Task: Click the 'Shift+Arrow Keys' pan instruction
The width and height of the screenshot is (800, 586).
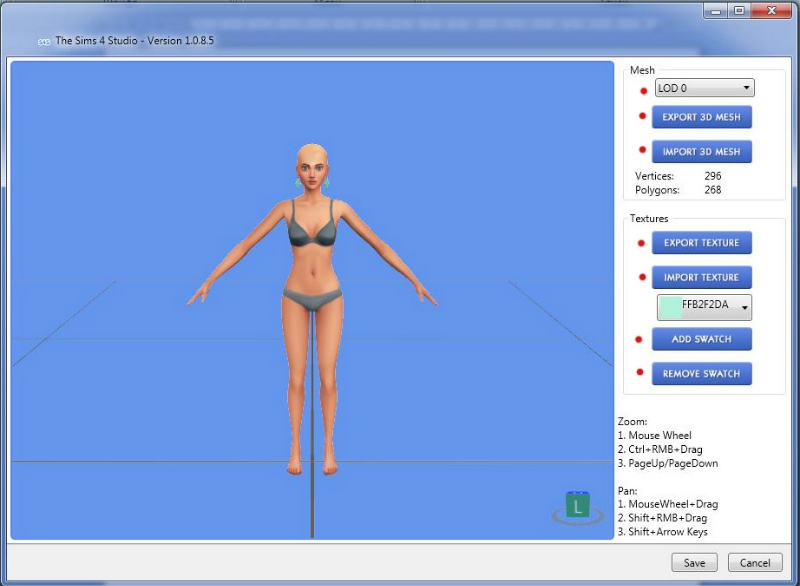Action: coord(668,531)
